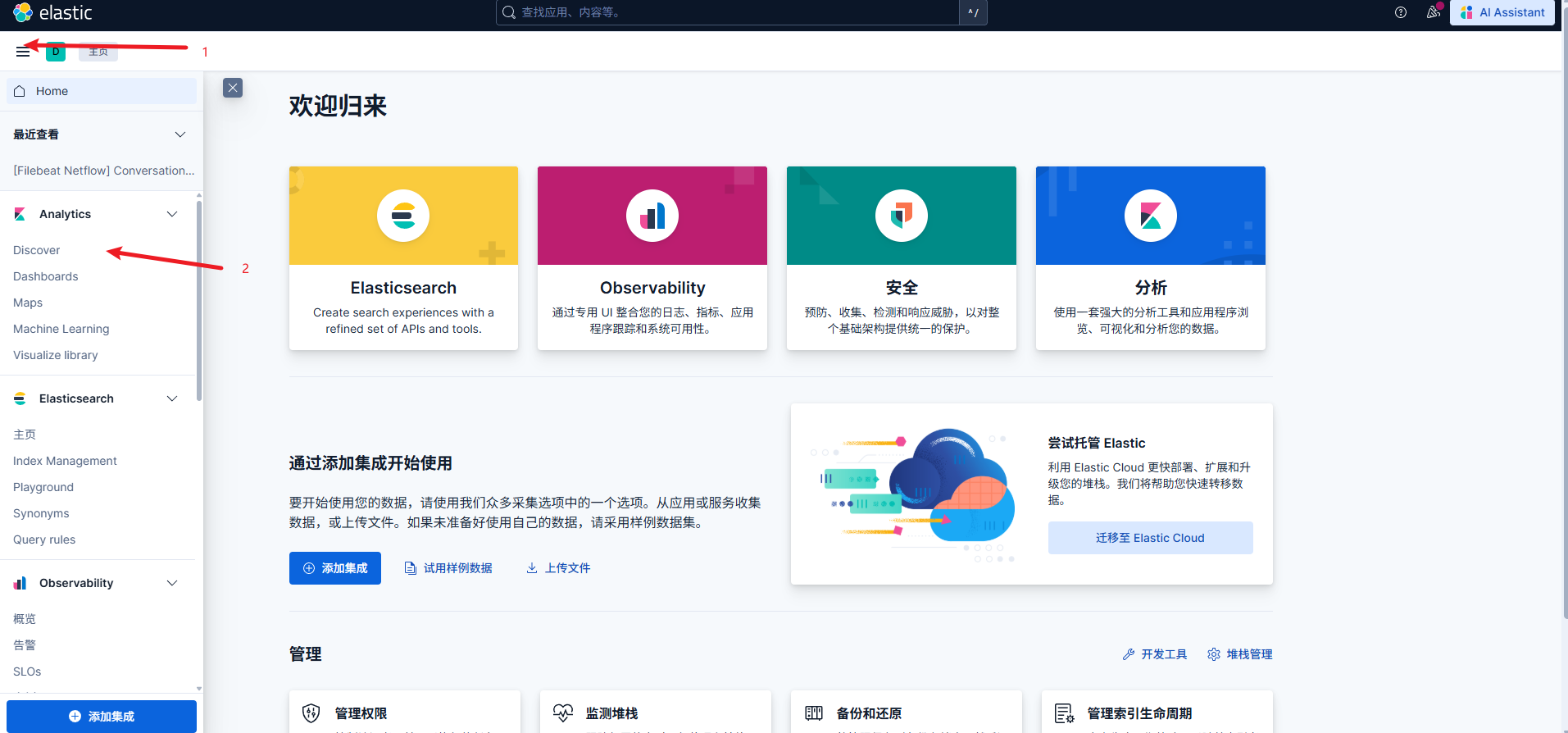This screenshot has width=1568, height=733.
Task: Open the Observability solution card icon
Action: click(x=652, y=216)
